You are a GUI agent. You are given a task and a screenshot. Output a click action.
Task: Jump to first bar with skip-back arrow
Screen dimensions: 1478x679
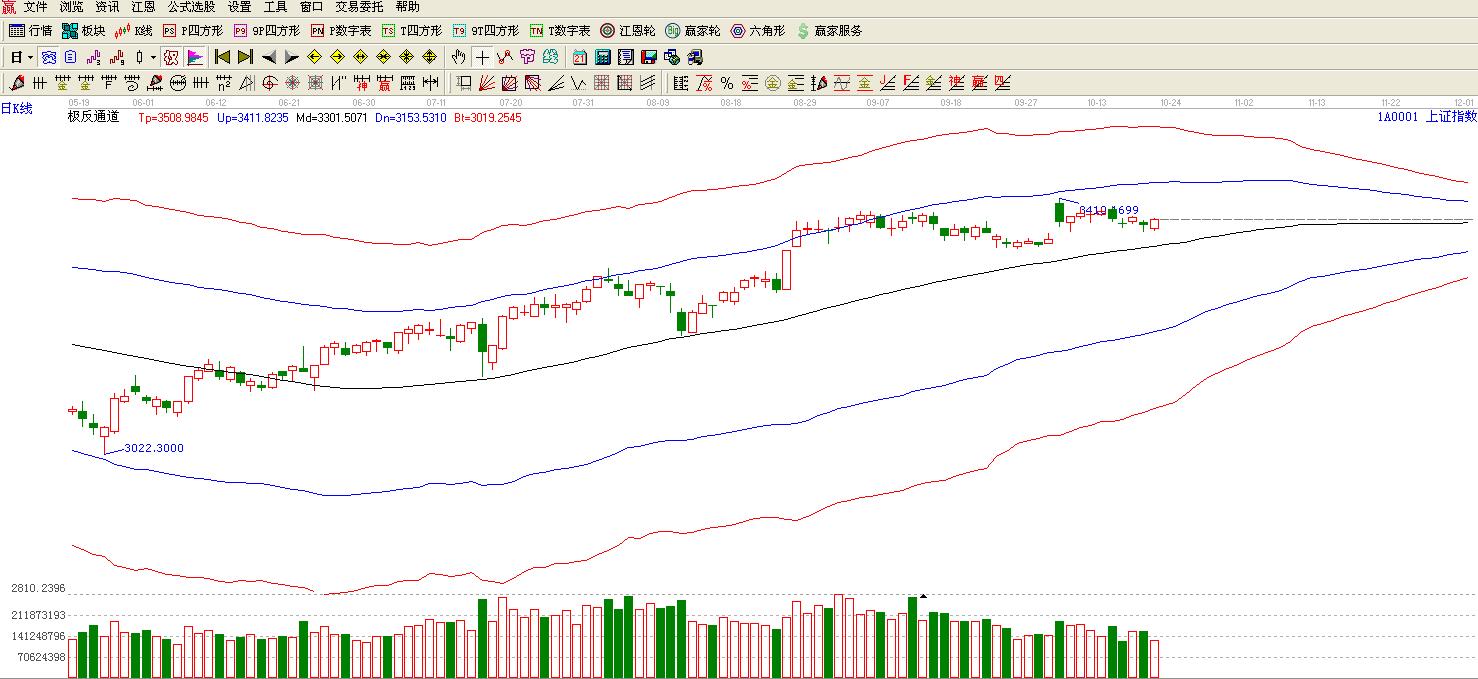[x=222, y=57]
